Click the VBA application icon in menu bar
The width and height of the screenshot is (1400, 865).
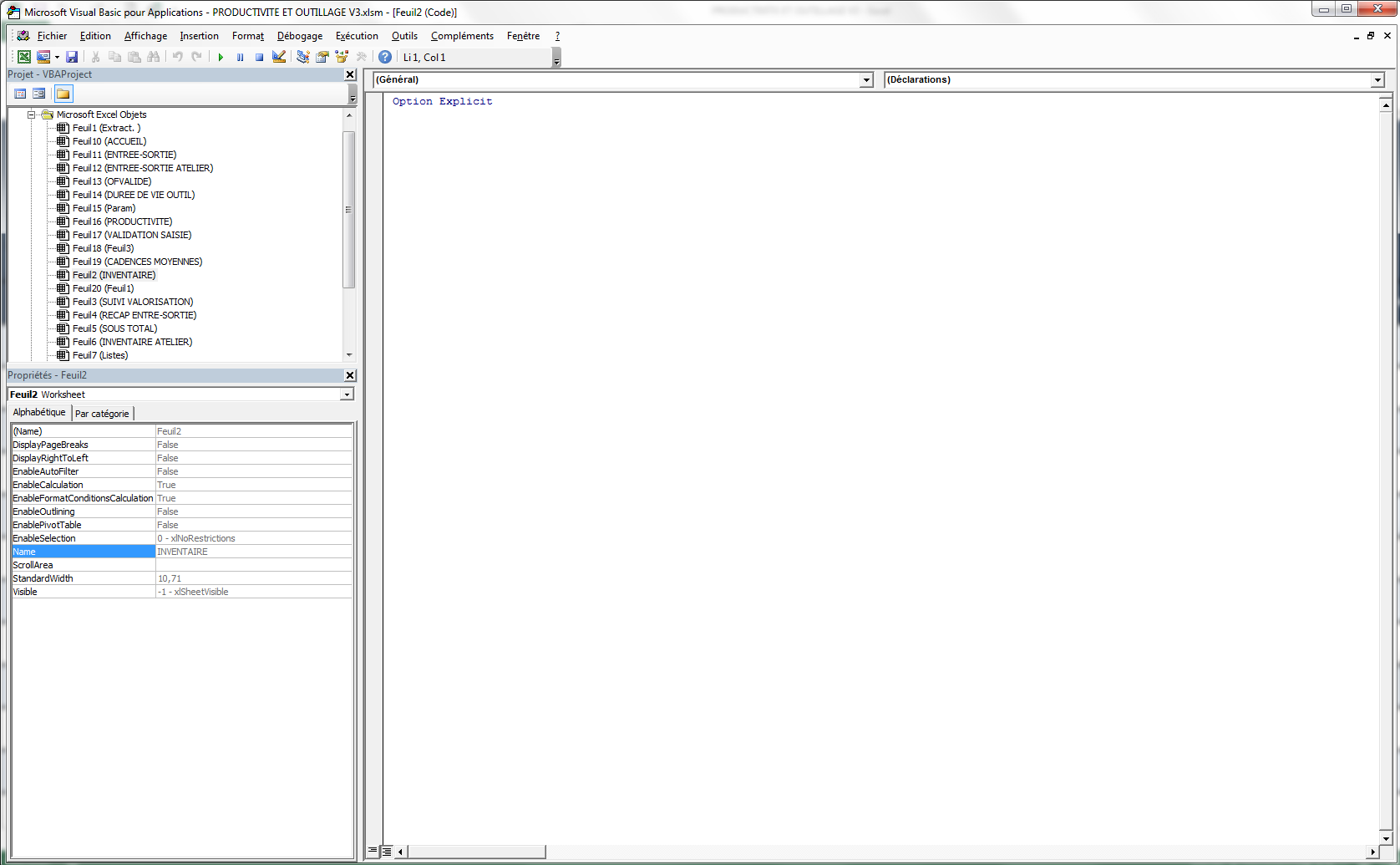(23, 36)
